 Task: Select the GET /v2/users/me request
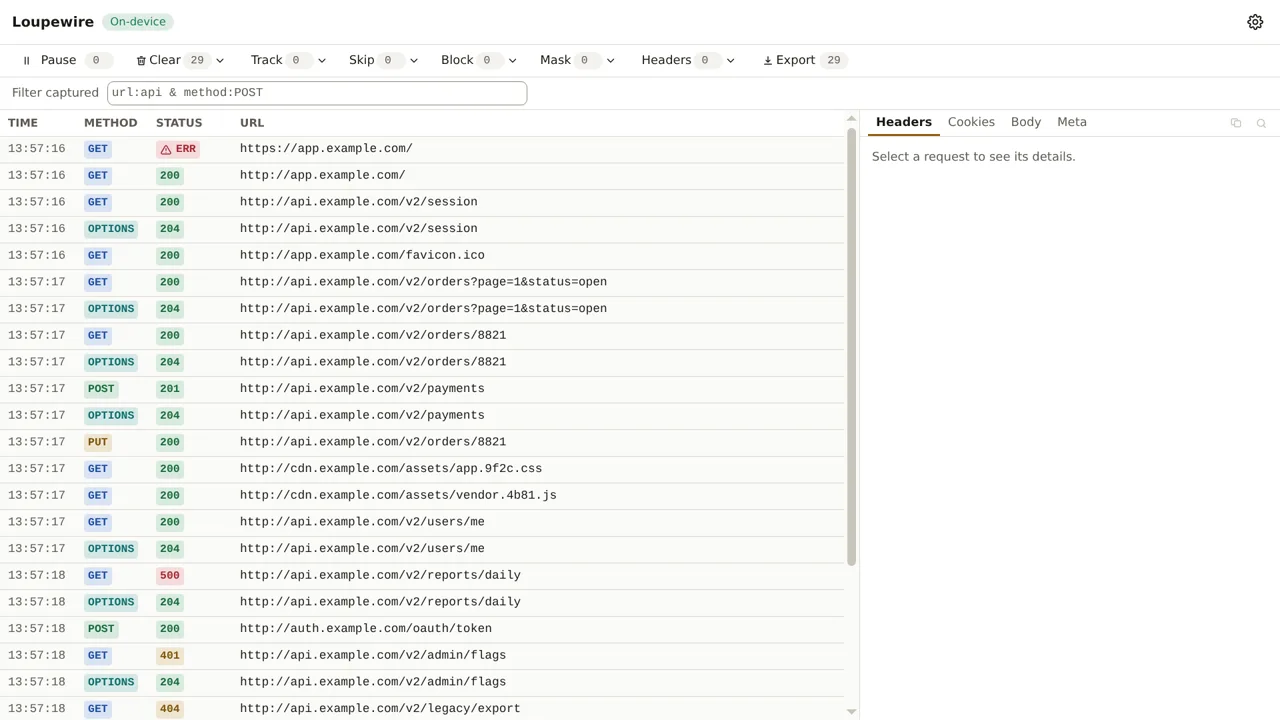pos(422,522)
